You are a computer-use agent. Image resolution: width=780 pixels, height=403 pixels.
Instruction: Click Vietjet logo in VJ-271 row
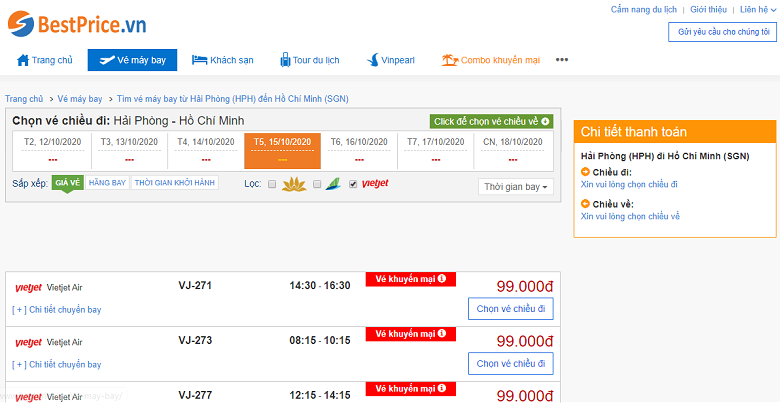click(28, 288)
